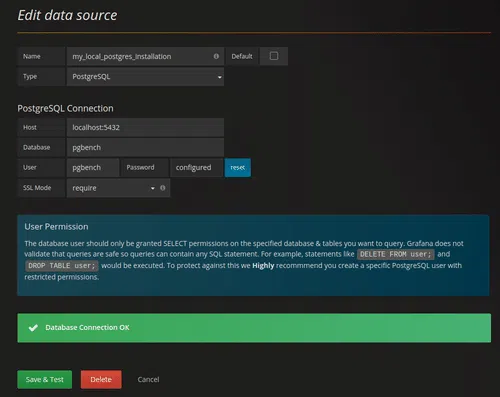Screen dimensions: 500x397
Task: Click the User pgbench input
Action: (x=93, y=168)
